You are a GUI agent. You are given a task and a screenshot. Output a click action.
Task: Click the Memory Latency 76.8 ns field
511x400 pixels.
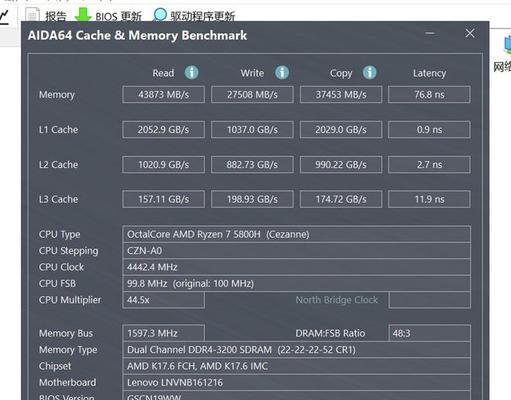[429, 95]
